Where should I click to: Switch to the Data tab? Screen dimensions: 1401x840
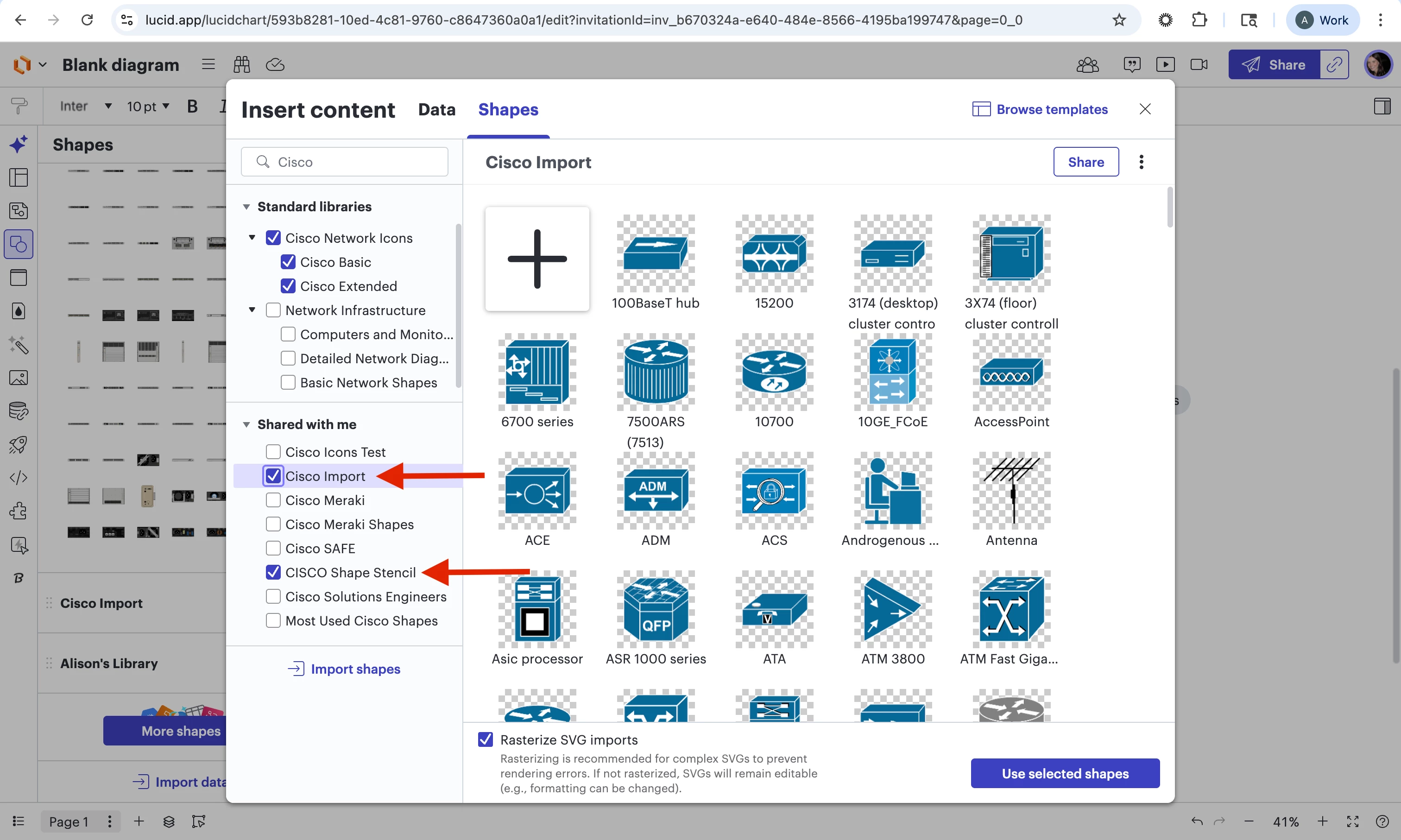[x=436, y=109]
